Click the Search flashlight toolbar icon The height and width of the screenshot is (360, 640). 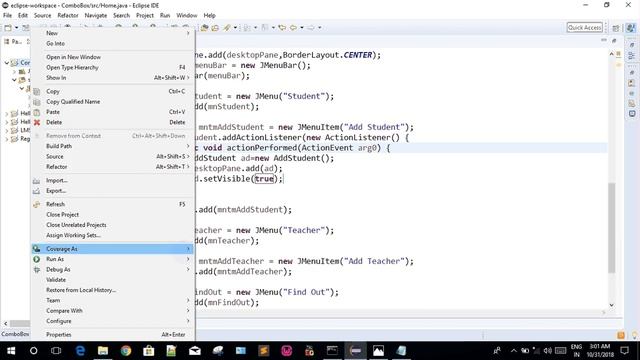click(x=227, y=27)
